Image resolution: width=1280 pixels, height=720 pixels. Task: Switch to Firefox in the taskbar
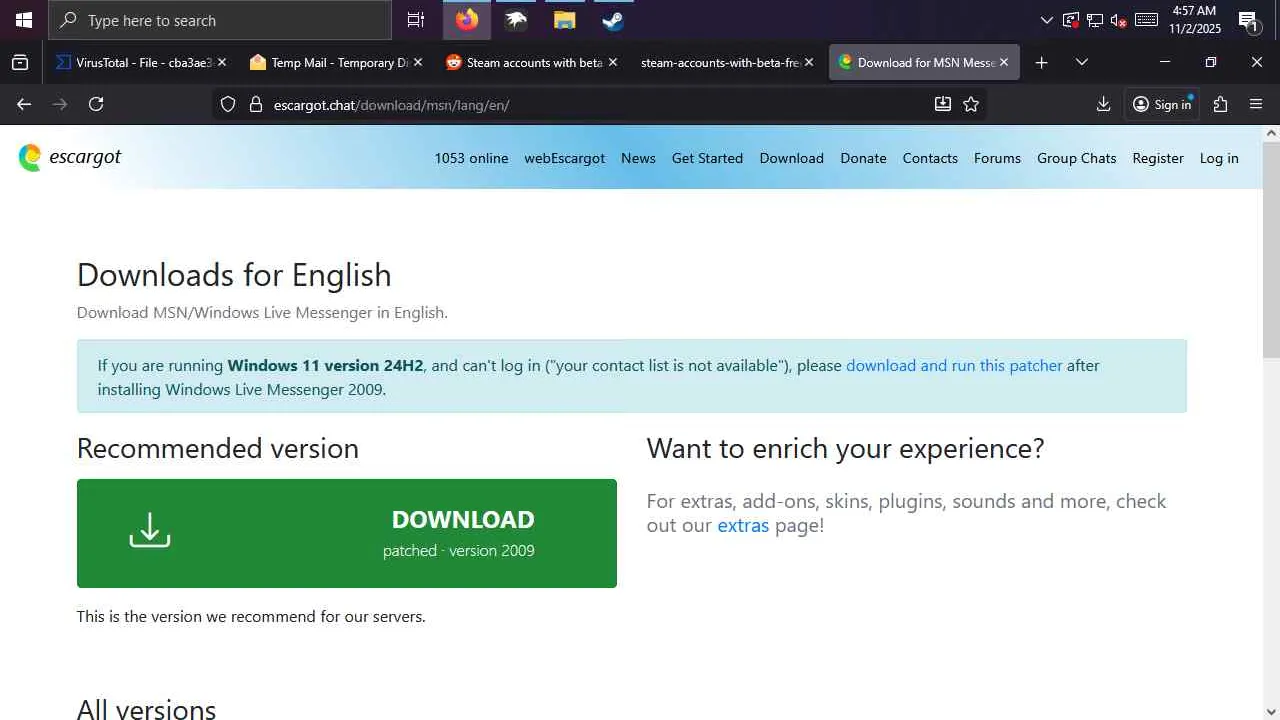point(467,20)
